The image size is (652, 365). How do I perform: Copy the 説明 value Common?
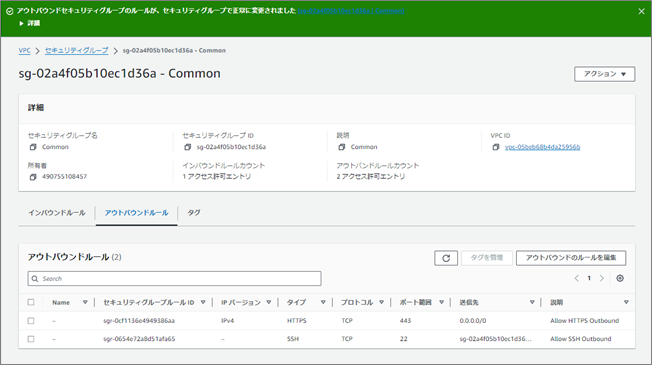pyautogui.click(x=342, y=147)
